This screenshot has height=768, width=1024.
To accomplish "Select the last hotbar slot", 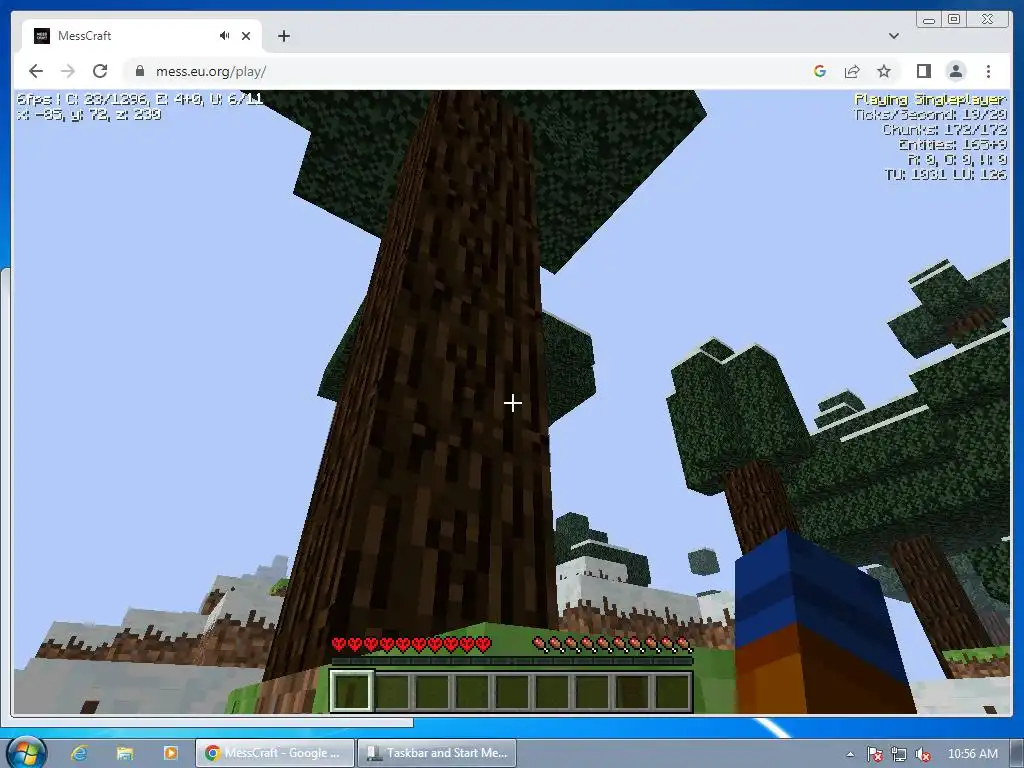I will [672, 691].
